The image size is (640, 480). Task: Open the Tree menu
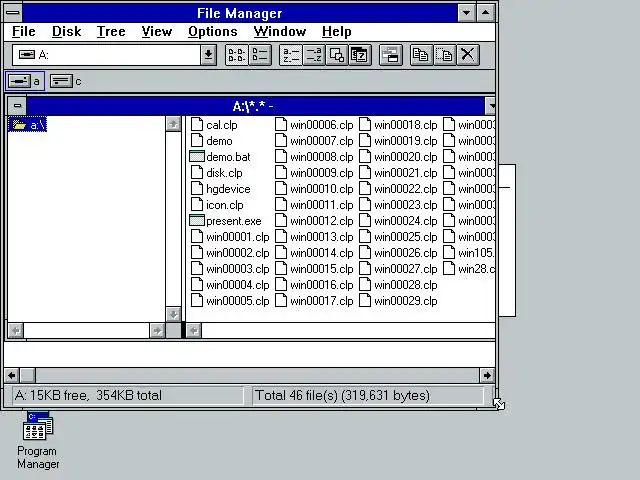pos(111,31)
